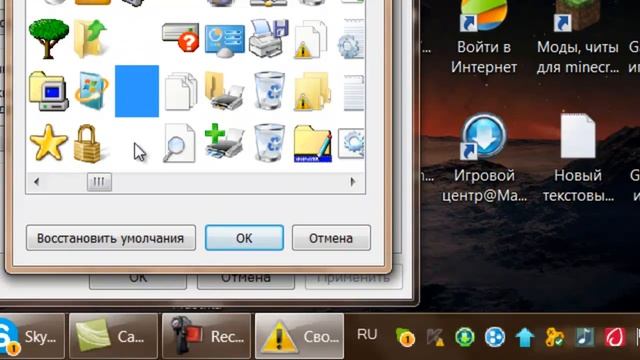Click the Восстановить умолчания button
This screenshot has height=360, width=640.
111,238
